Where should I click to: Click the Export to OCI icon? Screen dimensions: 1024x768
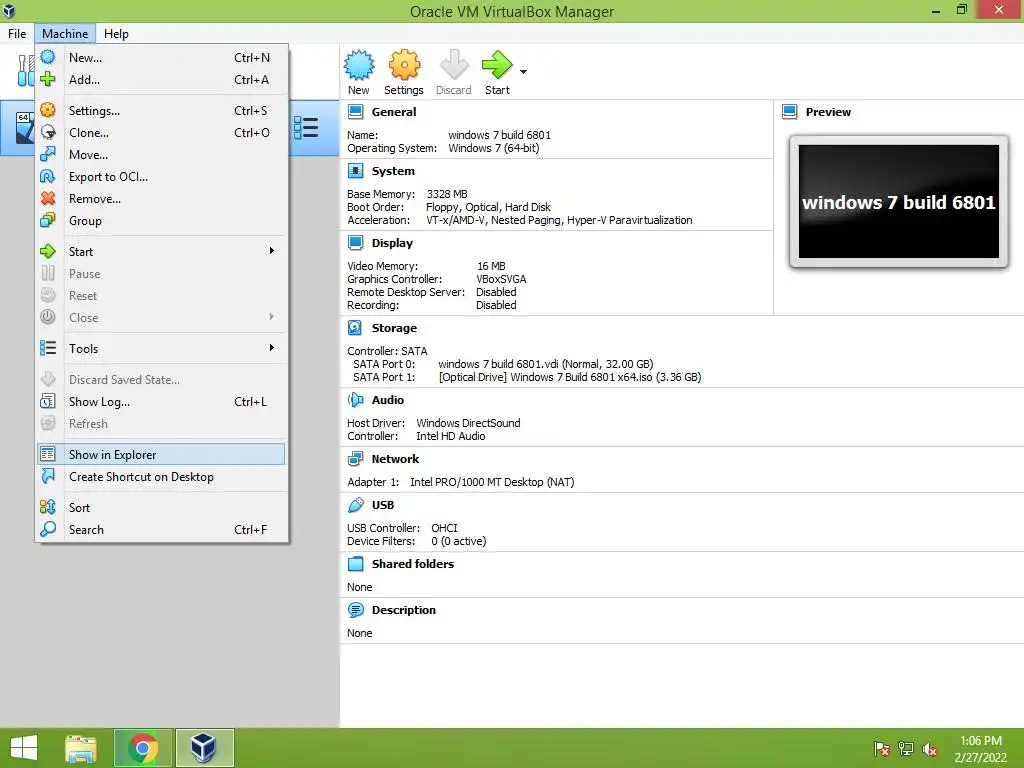pos(48,176)
